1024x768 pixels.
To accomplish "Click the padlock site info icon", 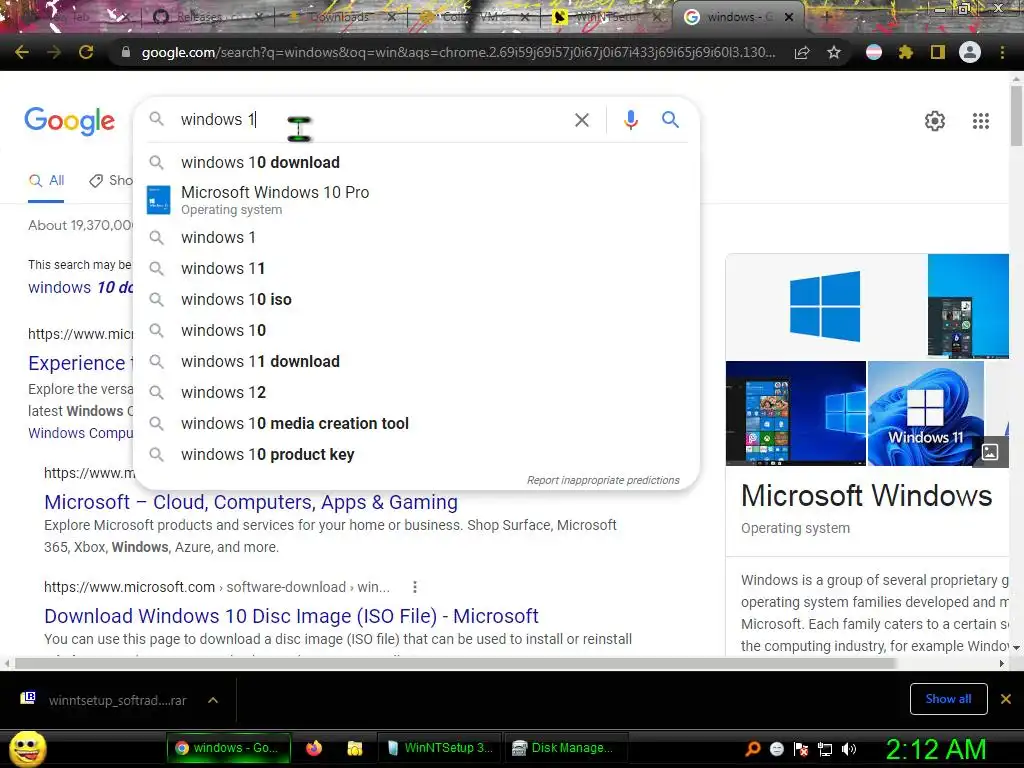I will [x=126, y=52].
